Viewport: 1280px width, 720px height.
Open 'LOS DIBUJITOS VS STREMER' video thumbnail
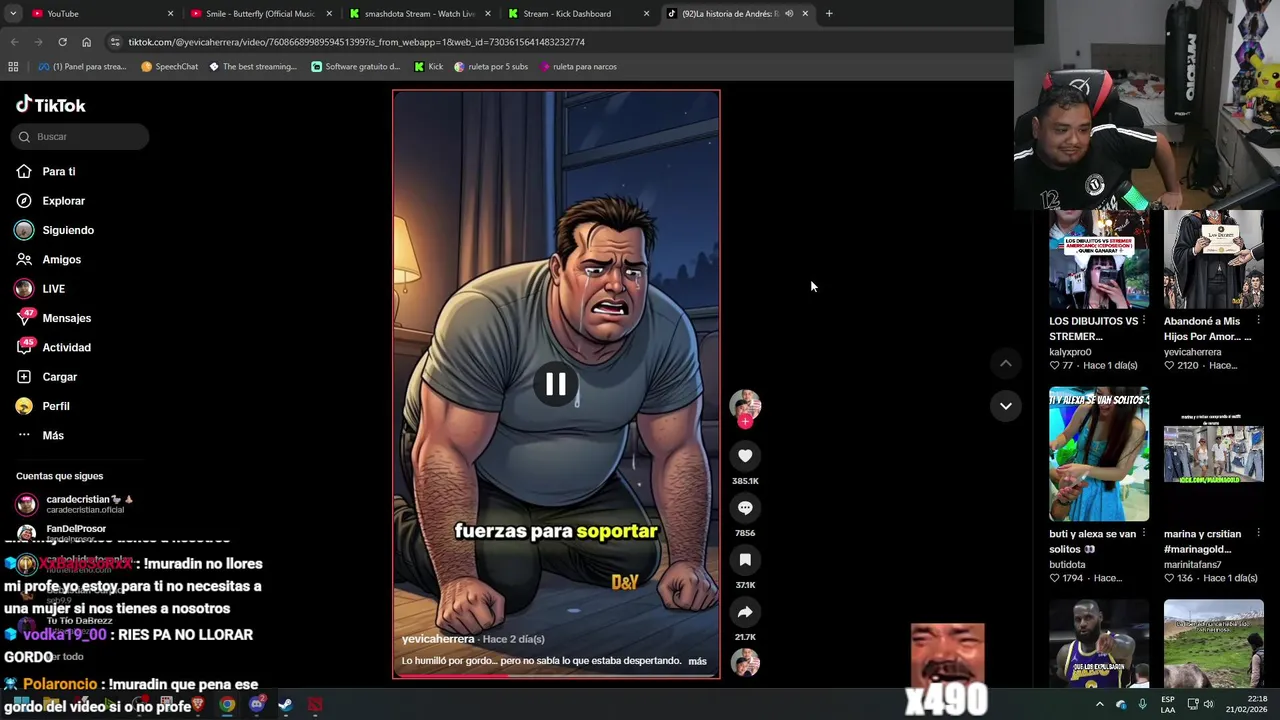point(1099,260)
